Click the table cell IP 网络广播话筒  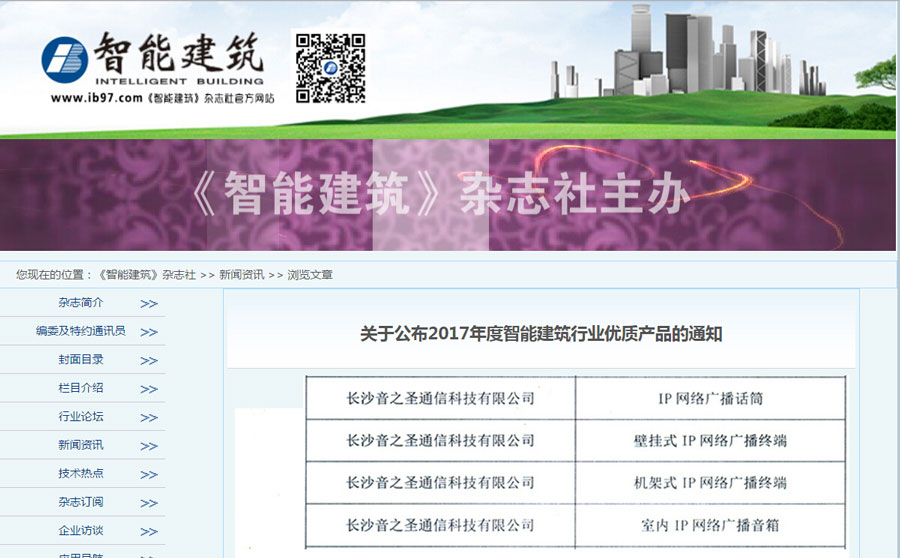[x=711, y=398]
